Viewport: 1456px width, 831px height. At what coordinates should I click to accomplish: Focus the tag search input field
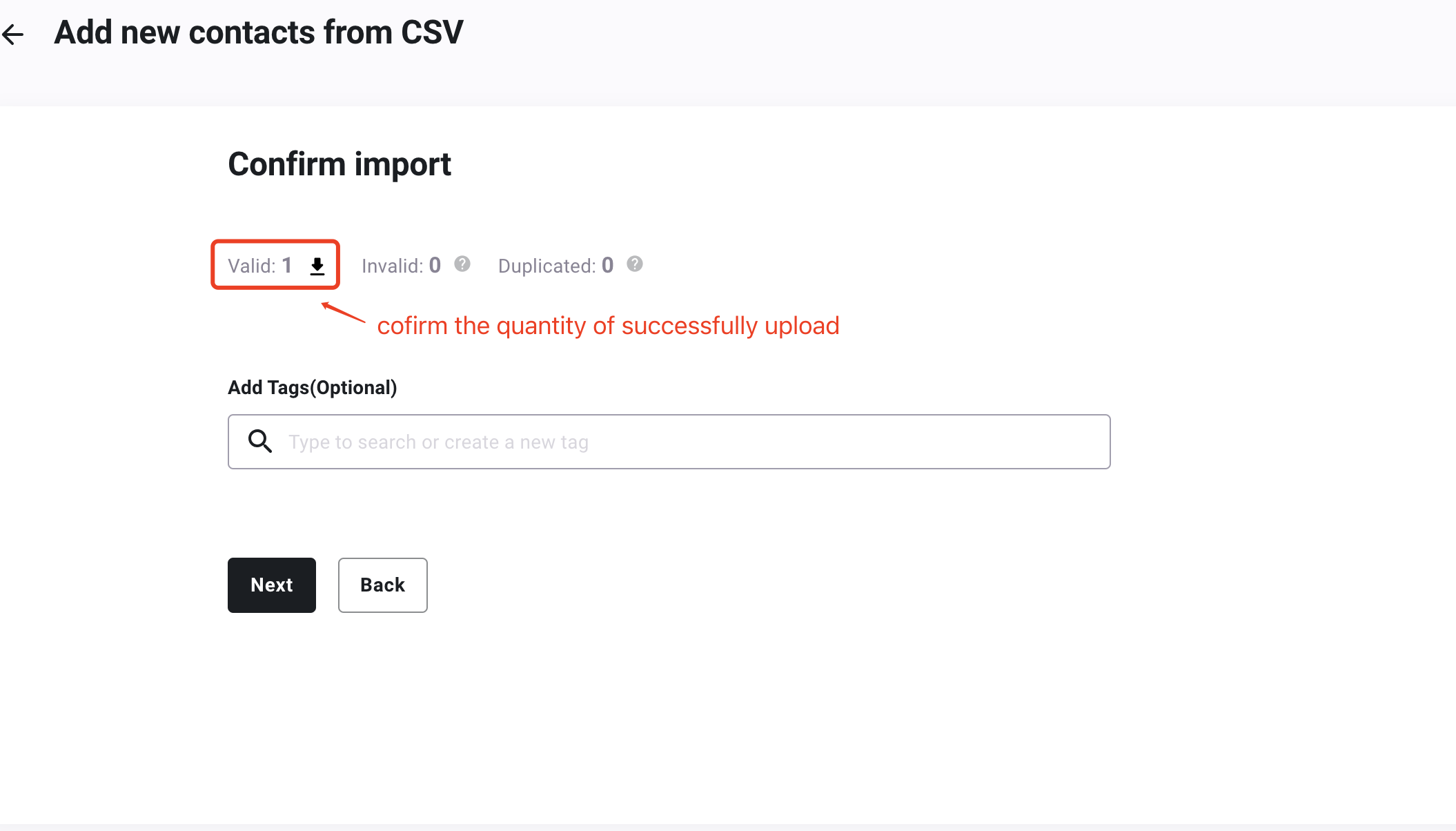pos(669,442)
